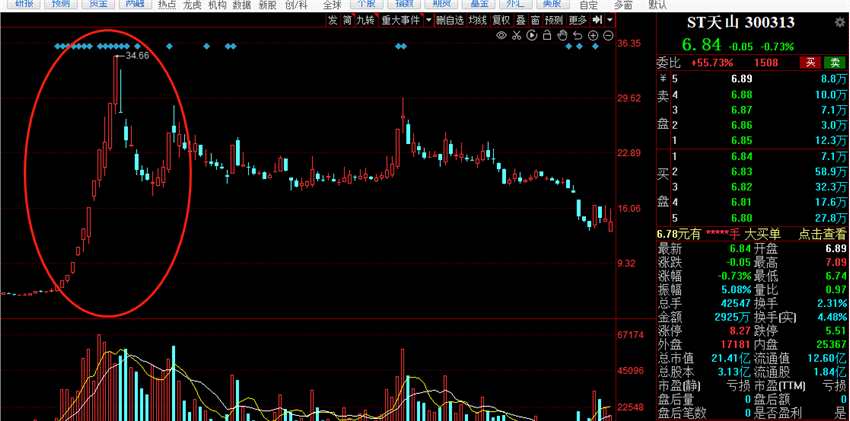Click the red 买 buy button
Image resolution: width=850 pixels, height=421 pixels.
810,62
